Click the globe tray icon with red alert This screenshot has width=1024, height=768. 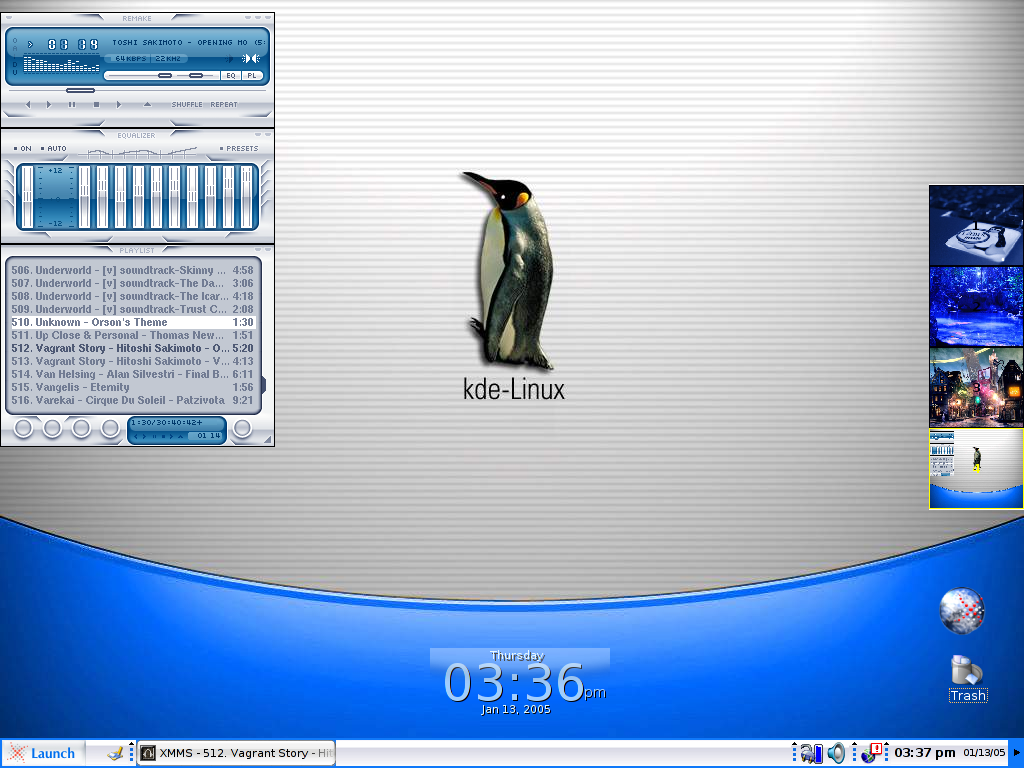point(871,754)
